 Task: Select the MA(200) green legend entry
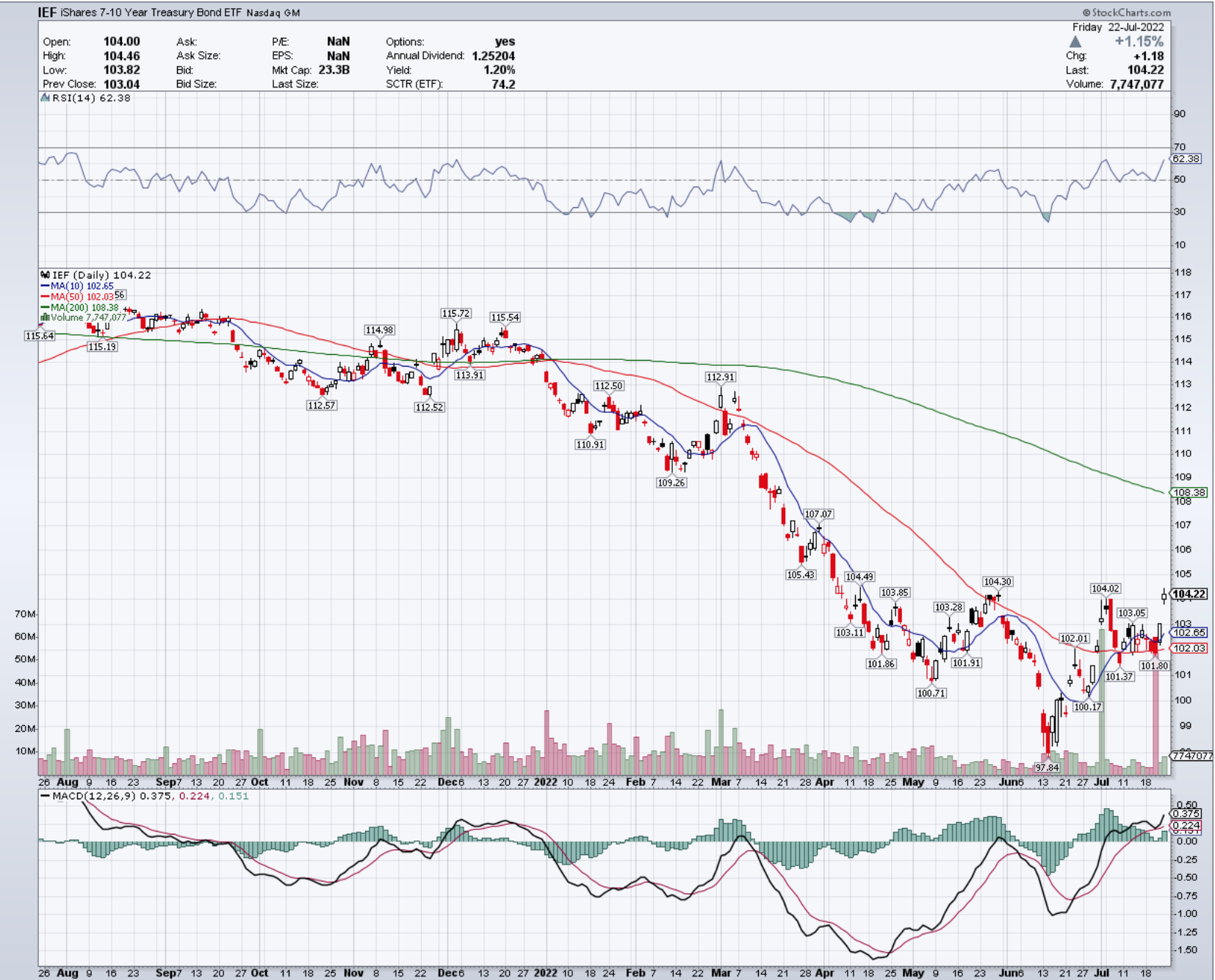point(79,307)
